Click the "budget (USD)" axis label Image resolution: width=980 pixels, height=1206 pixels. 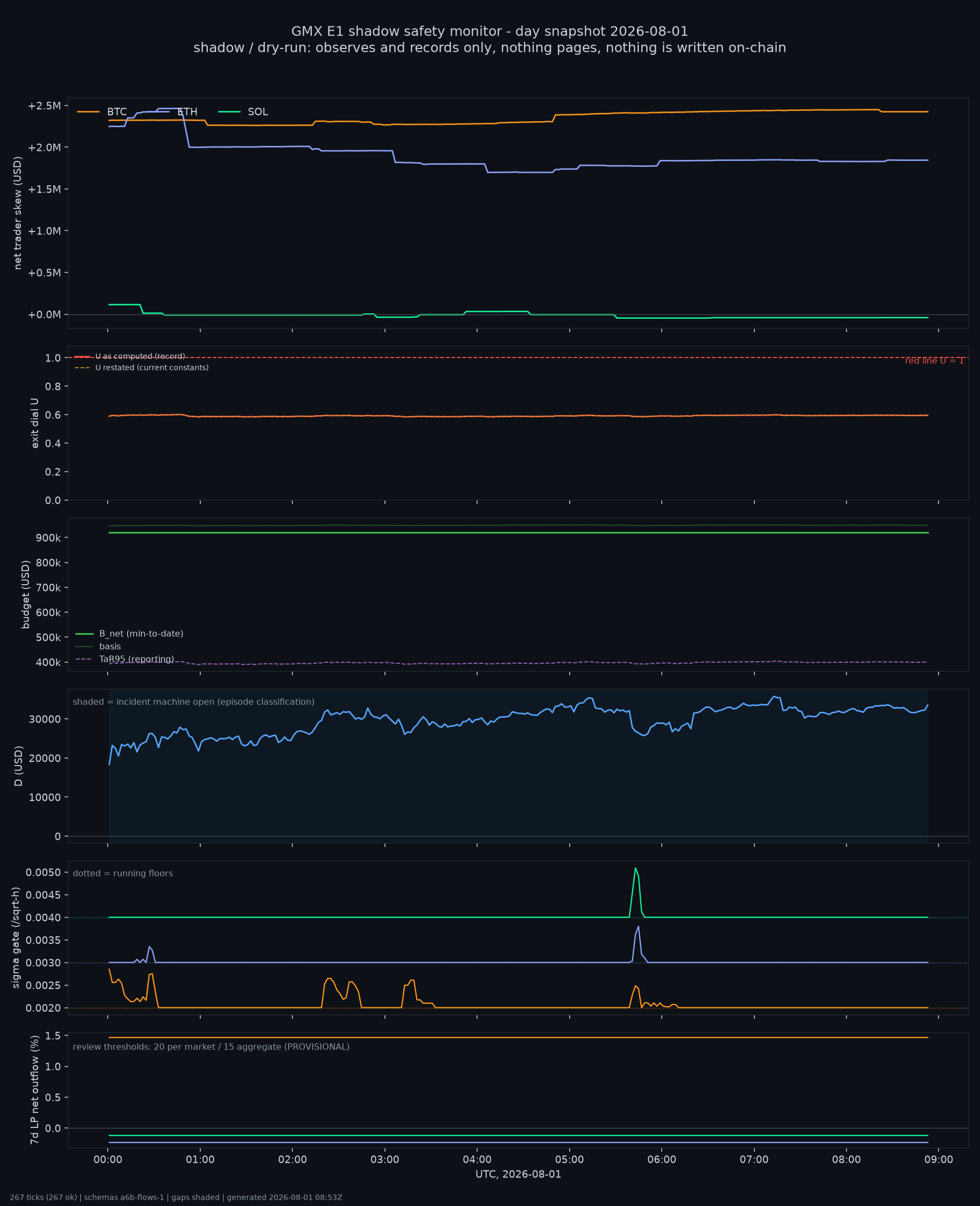[25, 594]
